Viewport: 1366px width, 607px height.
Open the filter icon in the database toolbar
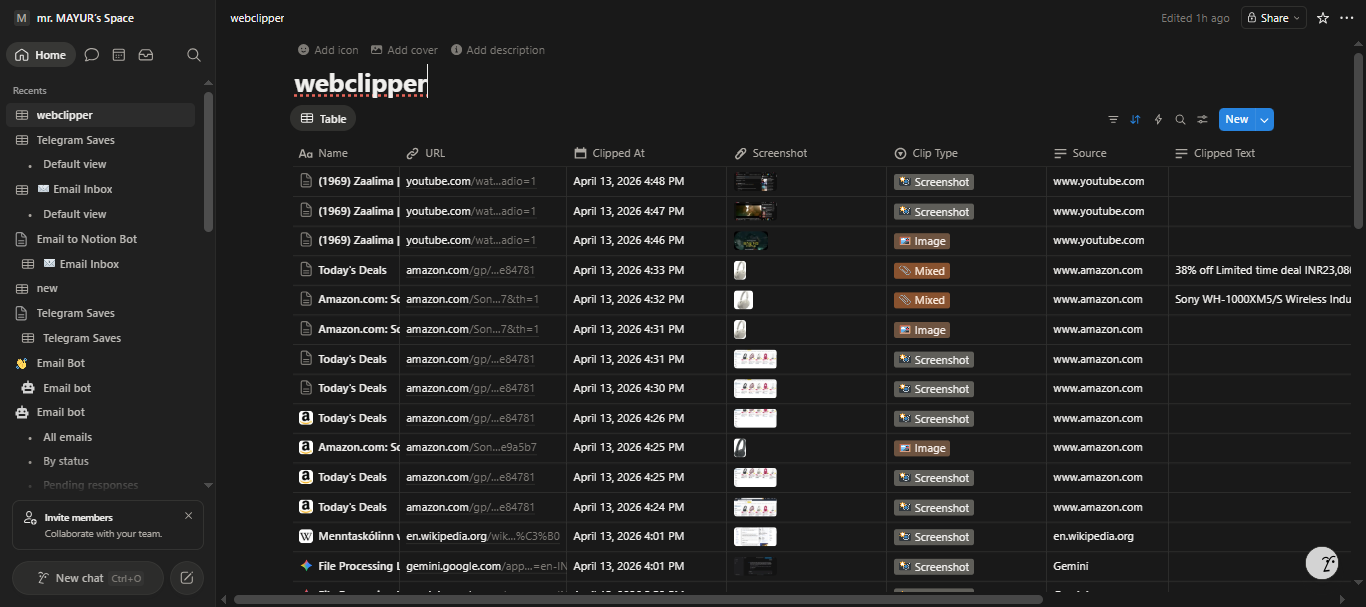[1113, 119]
